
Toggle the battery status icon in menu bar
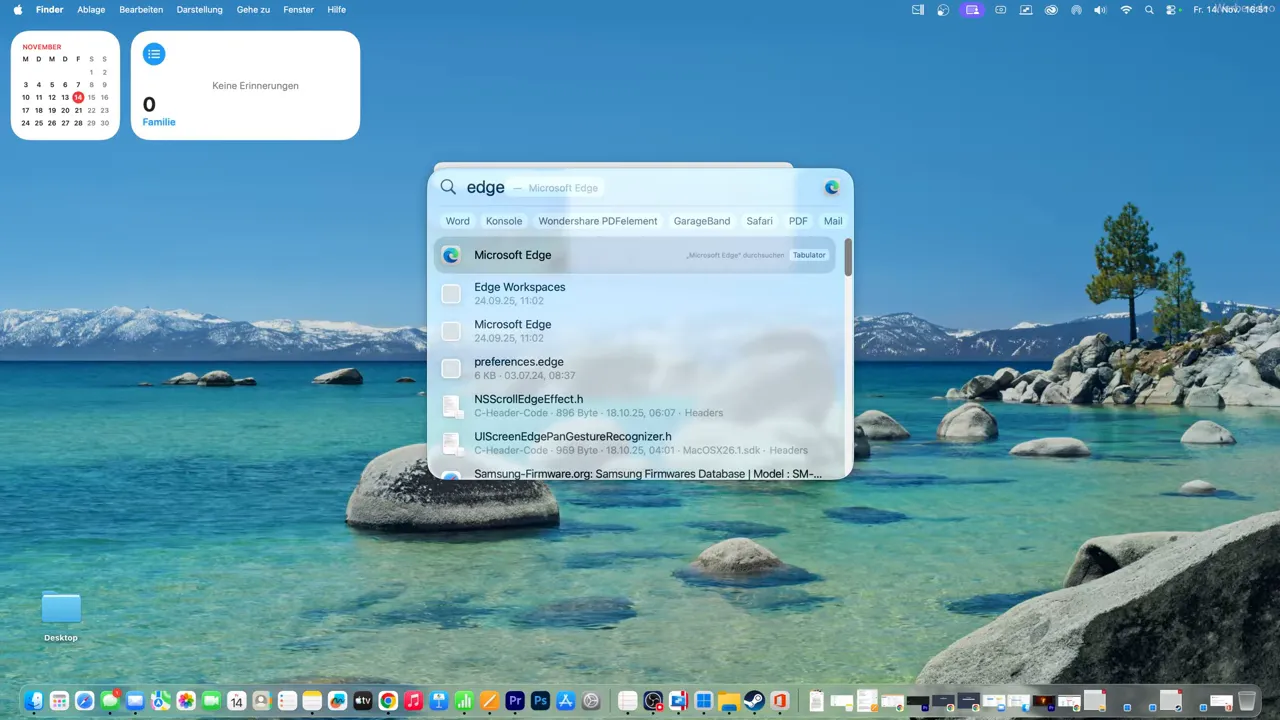pyautogui.click(x=1001, y=10)
